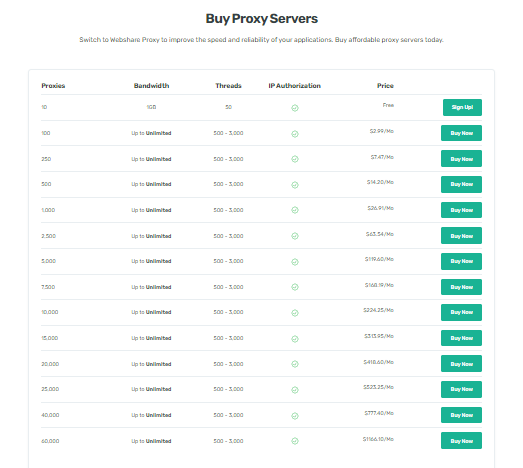Click '500 - 3,000' threads in 250 proxies row

click(228, 159)
